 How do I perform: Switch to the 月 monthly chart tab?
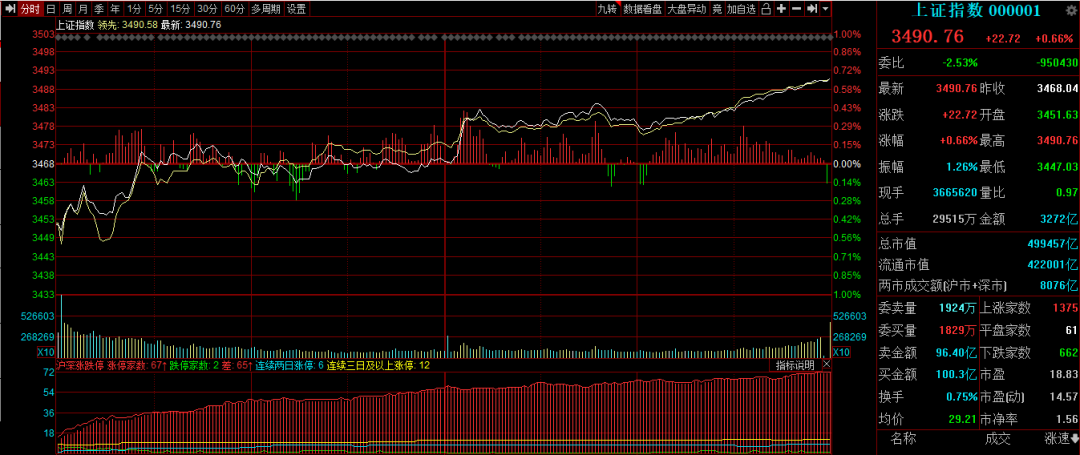83,9
